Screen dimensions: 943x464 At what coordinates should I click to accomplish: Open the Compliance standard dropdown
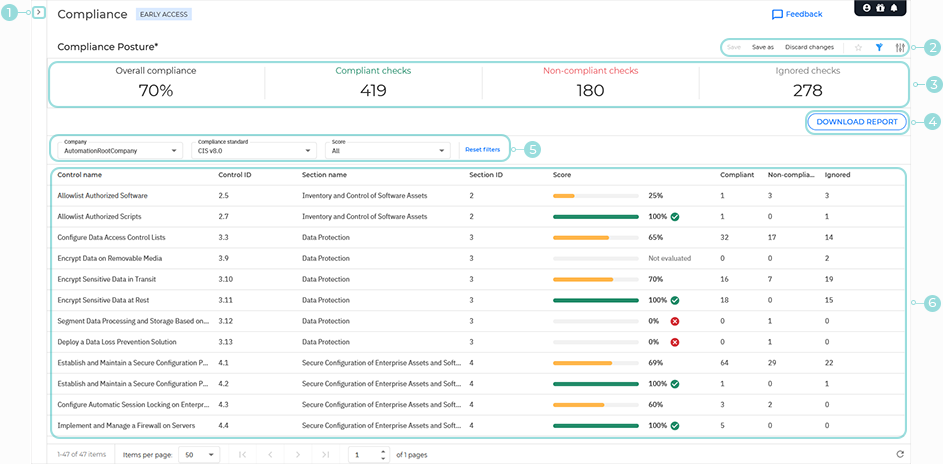254,149
